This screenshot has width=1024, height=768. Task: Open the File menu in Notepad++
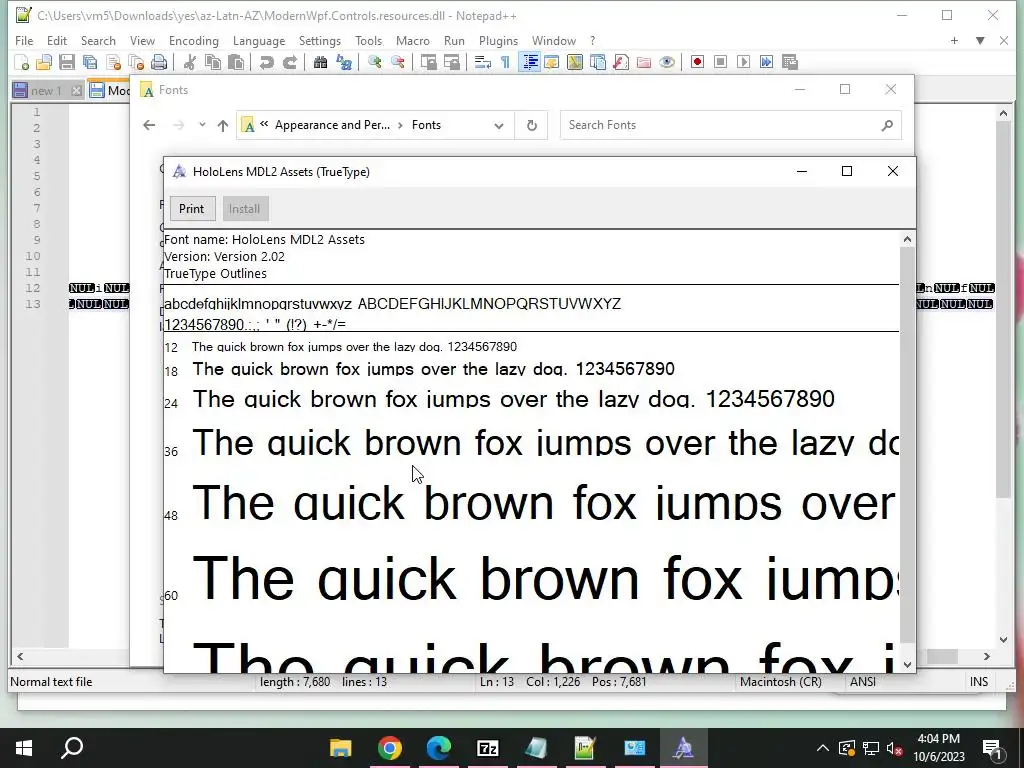[24, 40]
